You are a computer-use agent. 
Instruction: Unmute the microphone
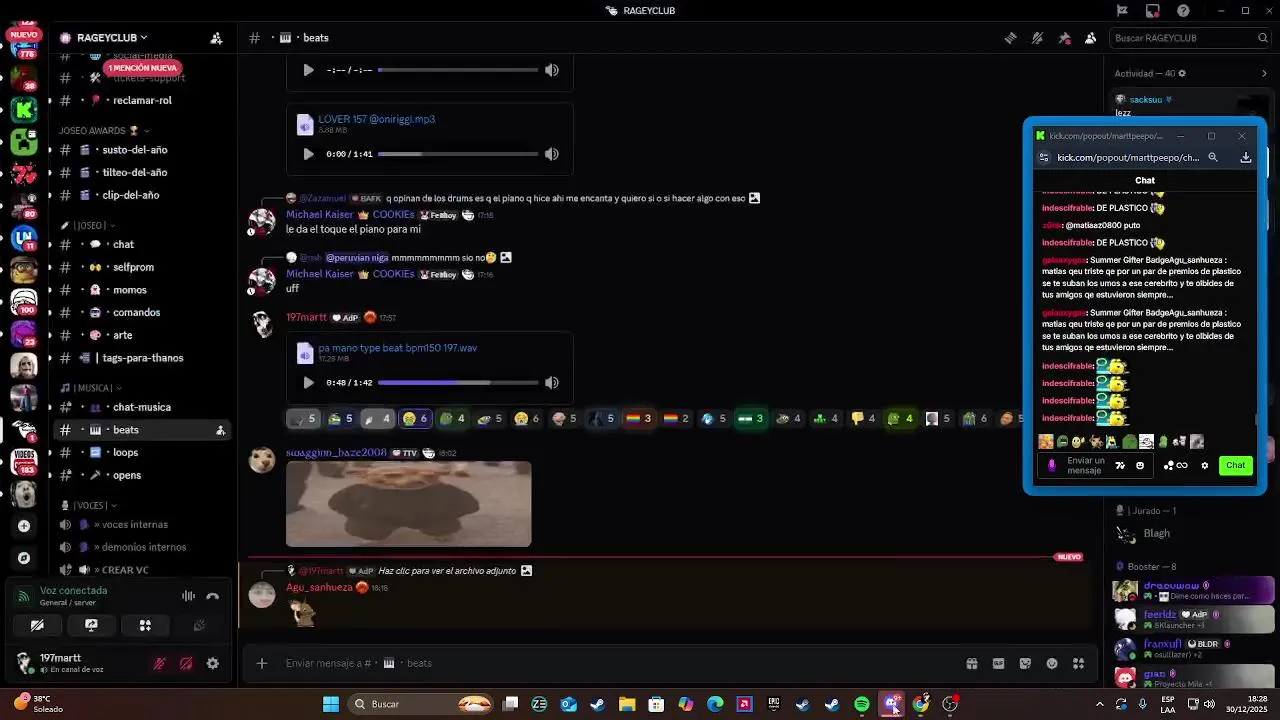coord(159,663)
